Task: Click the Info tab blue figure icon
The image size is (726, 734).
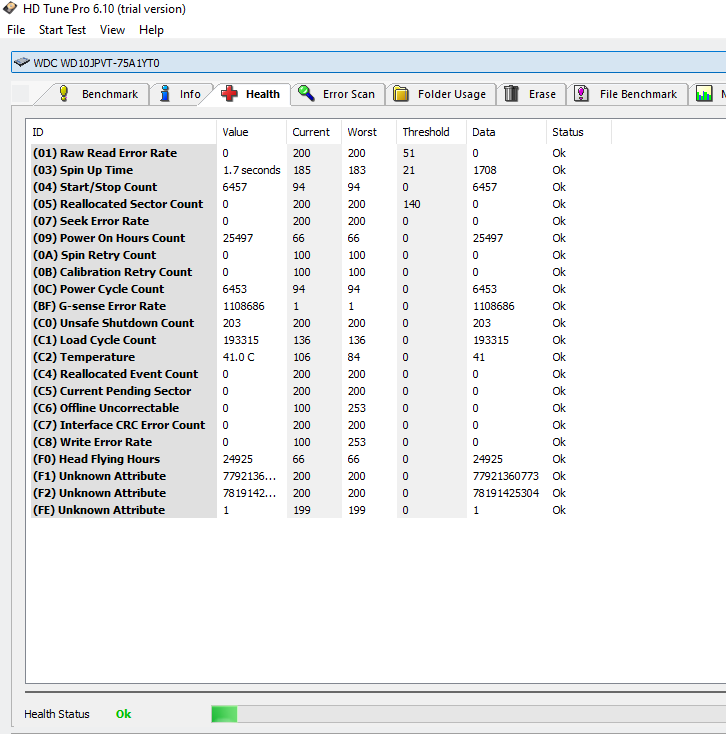Action: pyautogui.click(x=165, y=94)
